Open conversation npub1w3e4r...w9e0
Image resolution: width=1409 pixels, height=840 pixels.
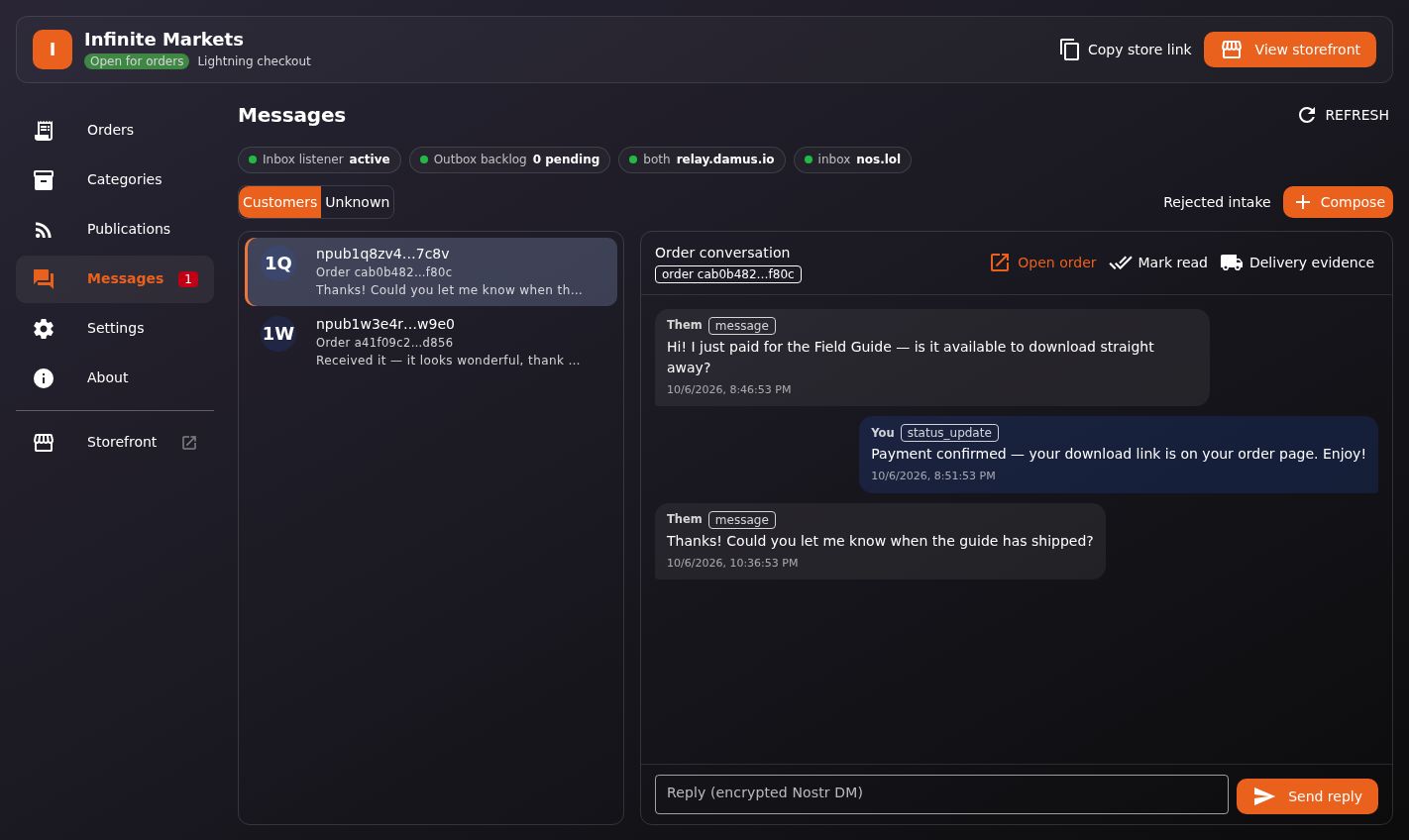click(431, 342)
